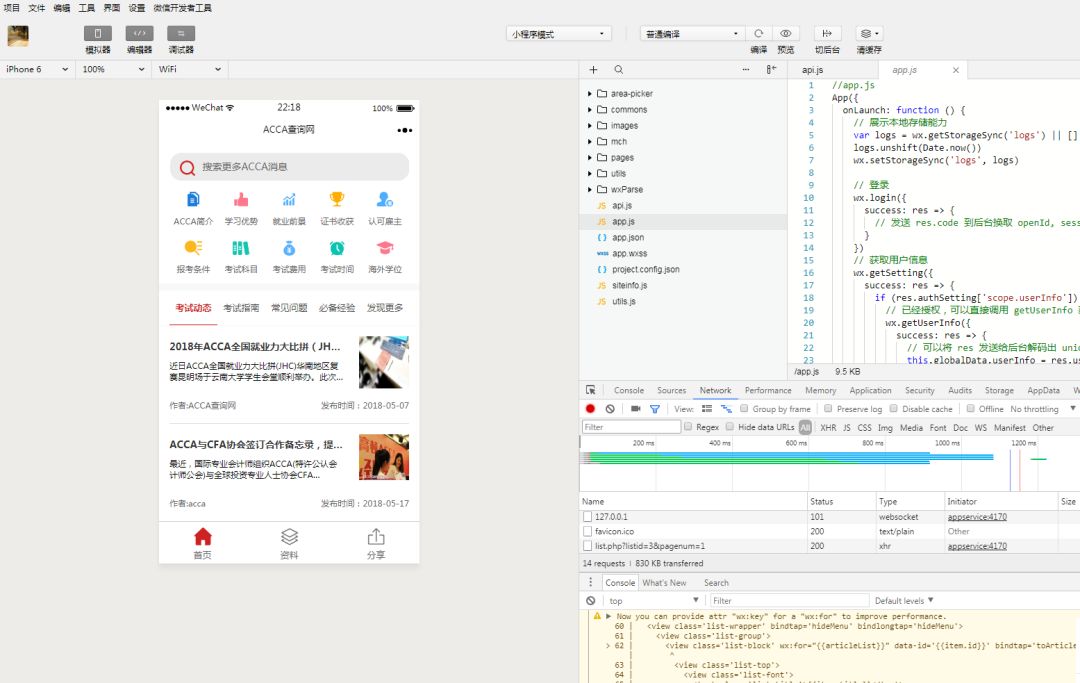1080x683 pixels.
Task: Open the iPhone 6 device dropdown
Action: [x=37, y=69]
